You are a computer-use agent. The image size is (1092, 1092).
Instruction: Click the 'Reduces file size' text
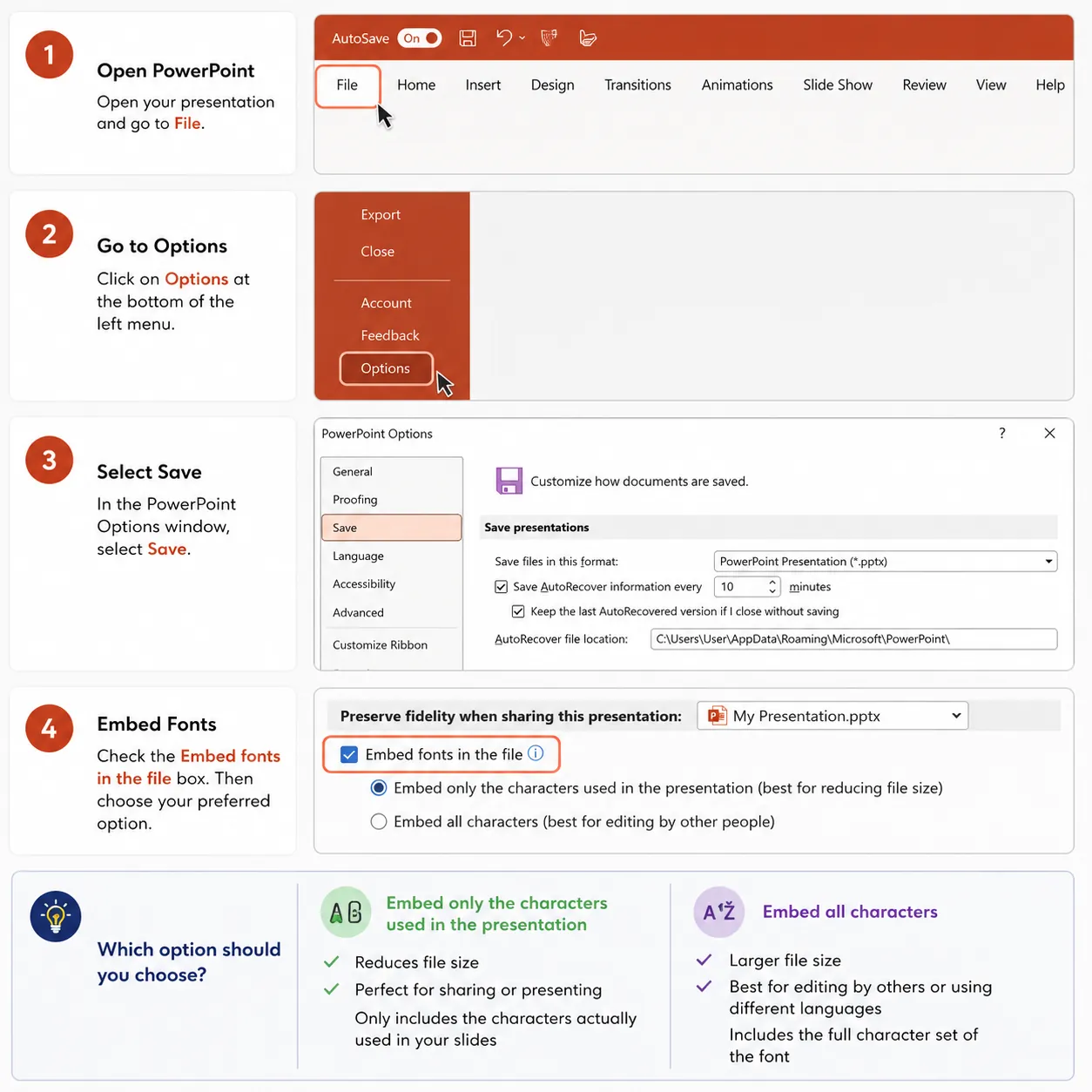(417, 962)
